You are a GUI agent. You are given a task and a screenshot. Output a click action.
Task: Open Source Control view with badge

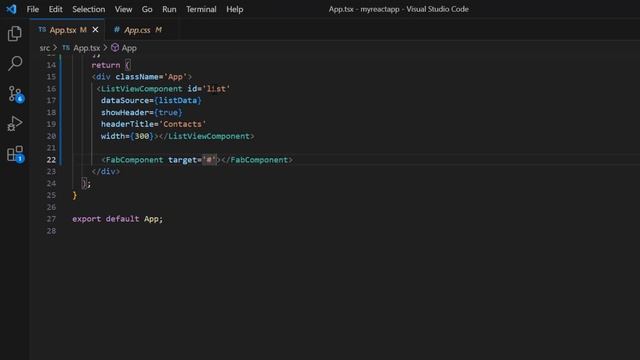click(16, 94)
